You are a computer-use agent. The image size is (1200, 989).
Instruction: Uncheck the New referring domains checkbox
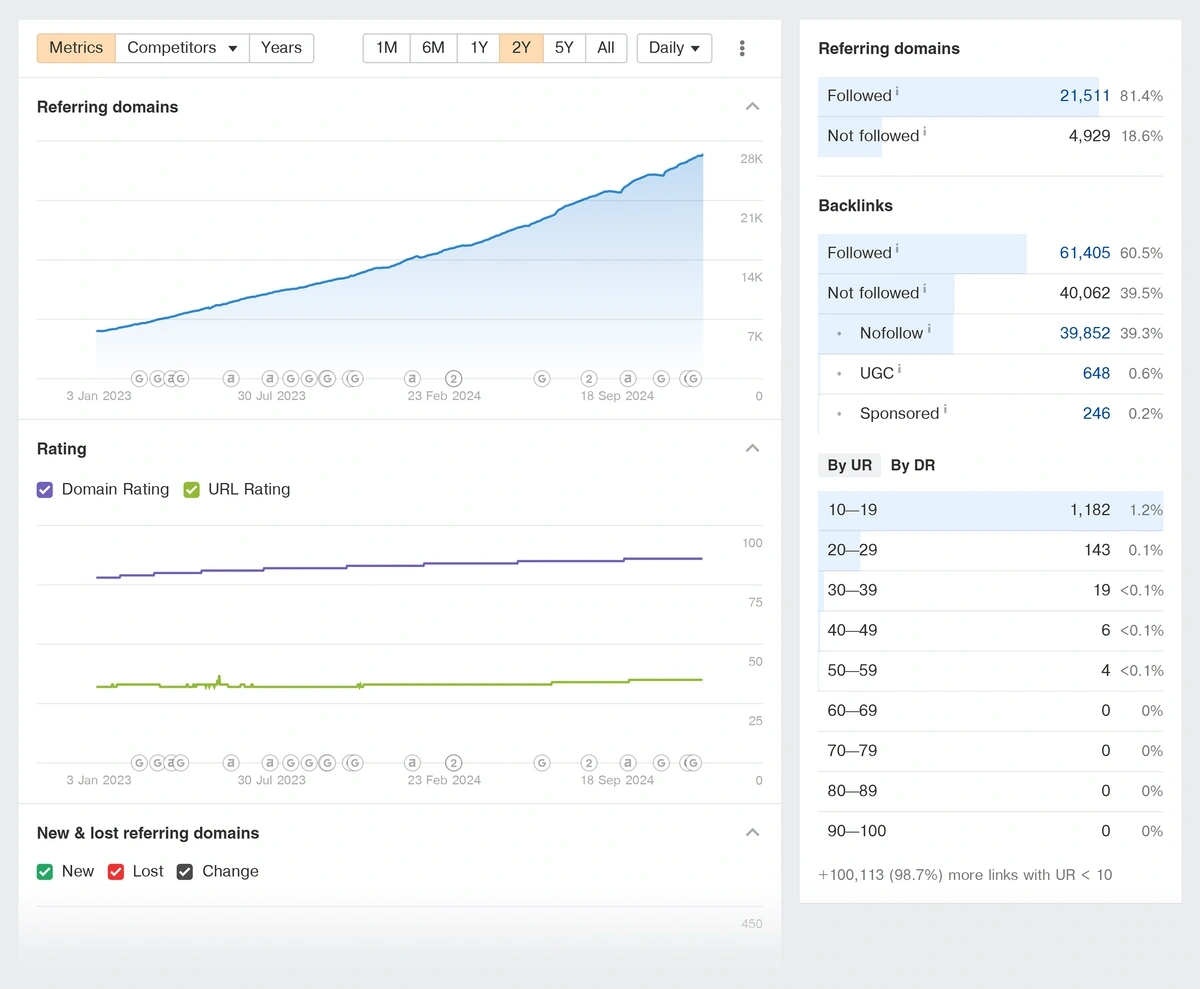tap(45, 872)
